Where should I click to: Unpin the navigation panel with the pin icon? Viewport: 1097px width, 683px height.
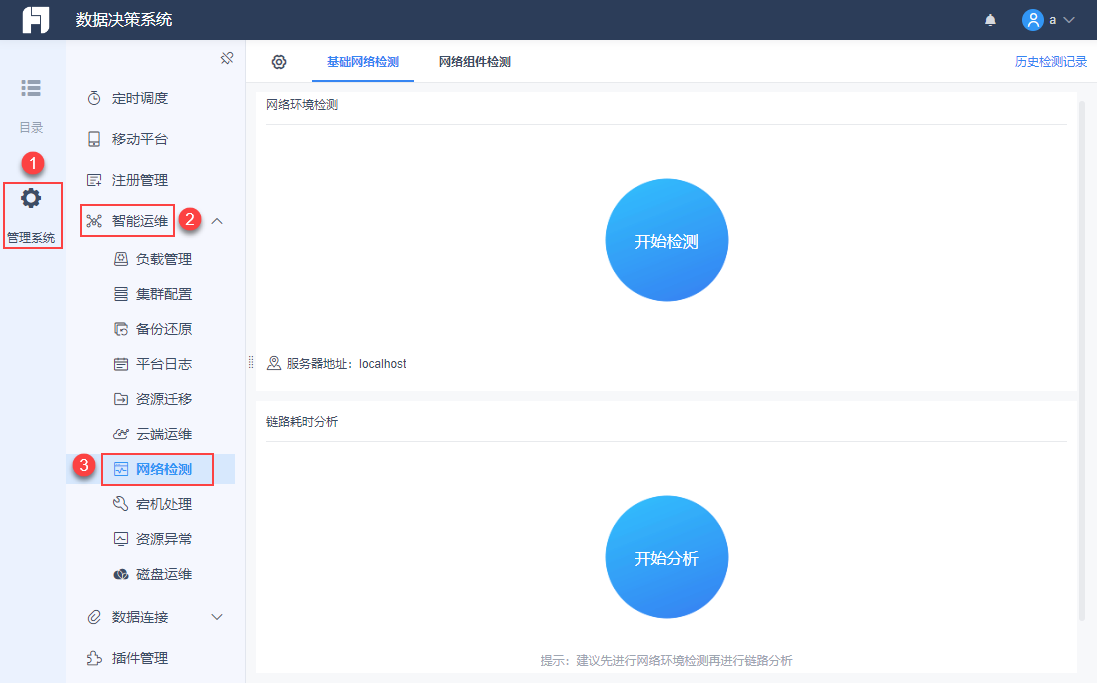coord(227,58)
